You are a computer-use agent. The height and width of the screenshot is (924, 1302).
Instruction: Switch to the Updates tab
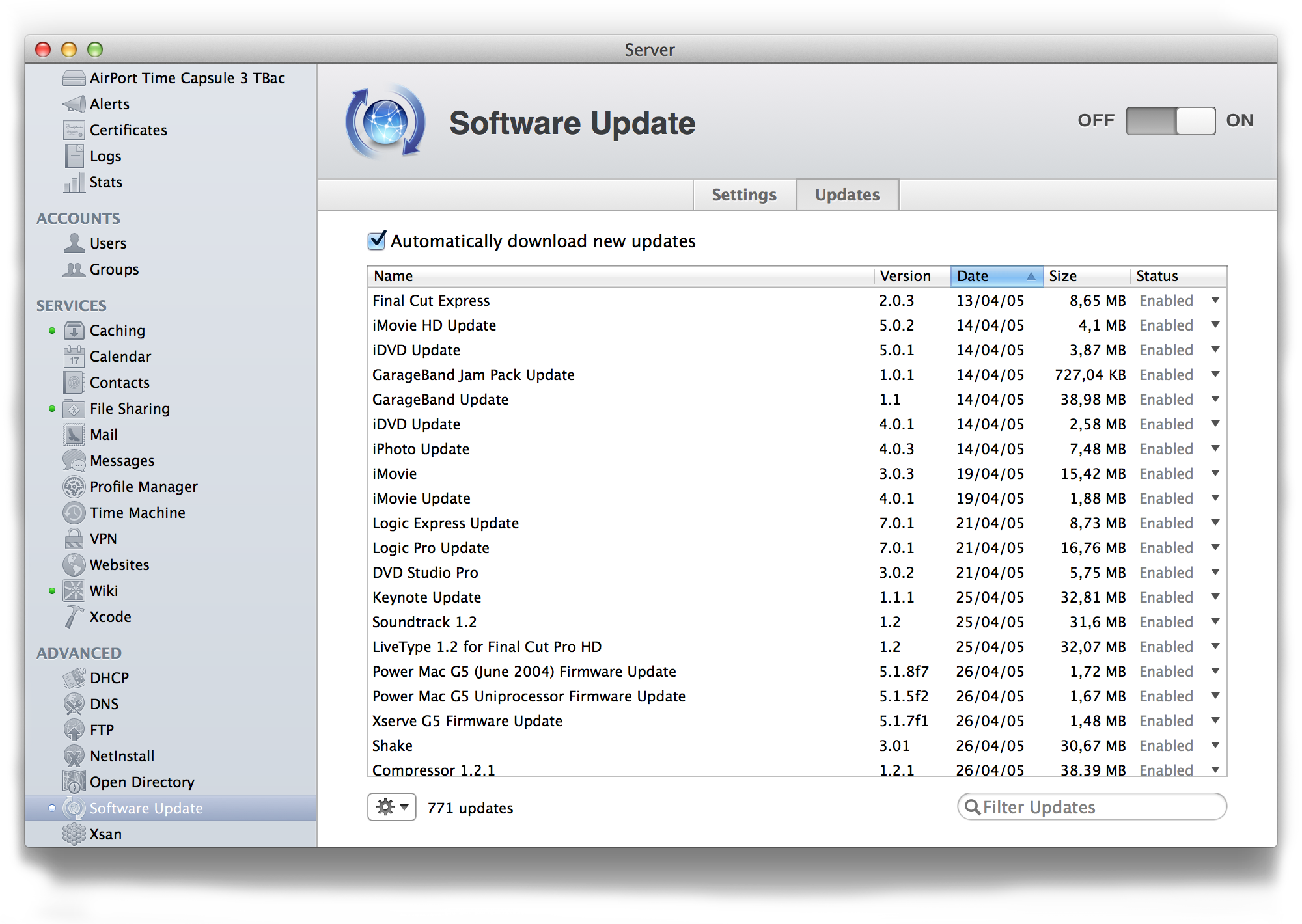[848, 195]
